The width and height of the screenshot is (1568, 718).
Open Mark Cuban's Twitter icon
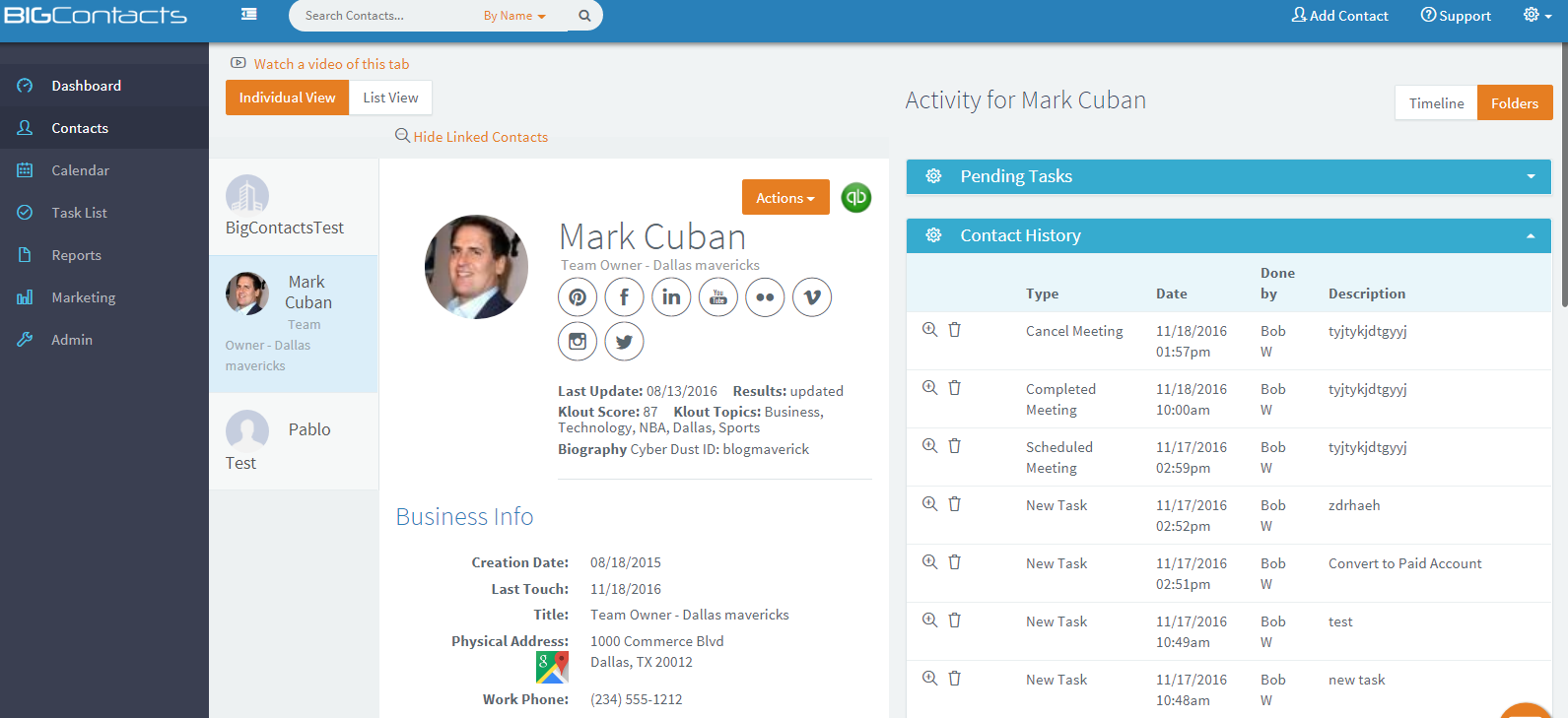[x=624, y=342]
